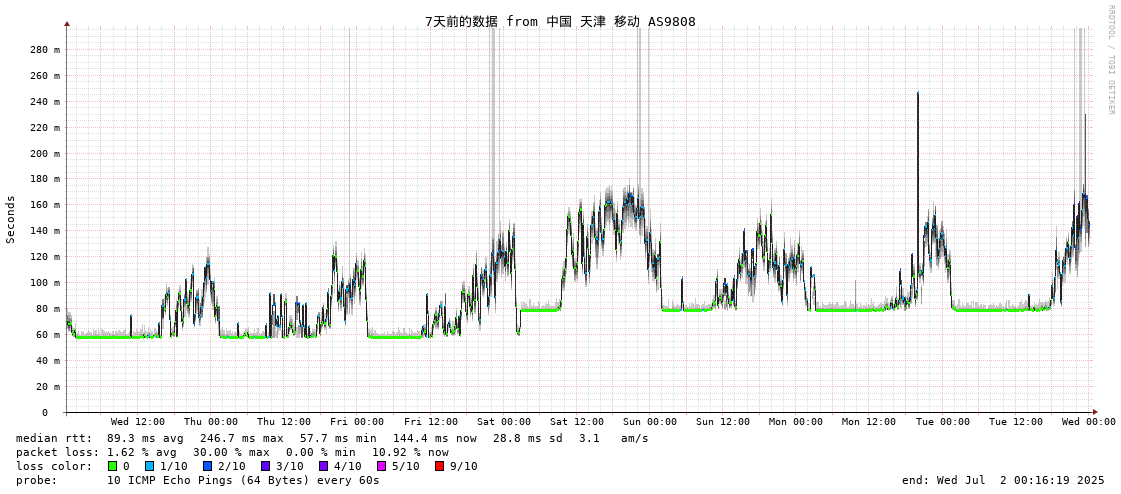Screen dimensions: 1121x494
Task: Click the purple 3/10 loss swatch
Action: click(x=265, y=466)
